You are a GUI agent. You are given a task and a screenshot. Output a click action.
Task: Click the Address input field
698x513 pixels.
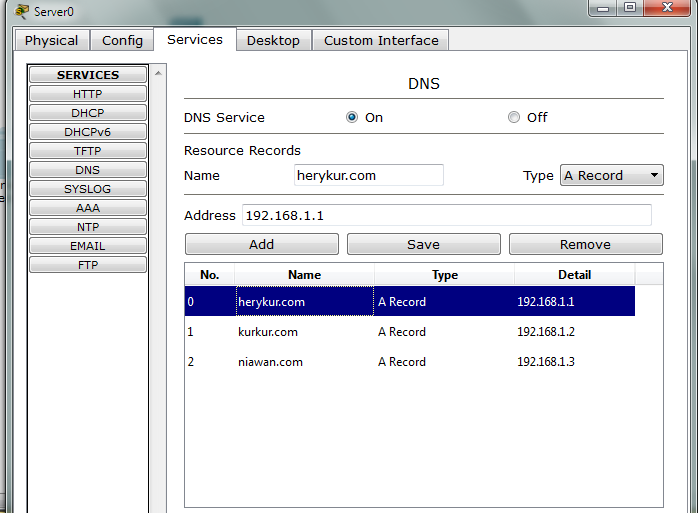point(446,215)
